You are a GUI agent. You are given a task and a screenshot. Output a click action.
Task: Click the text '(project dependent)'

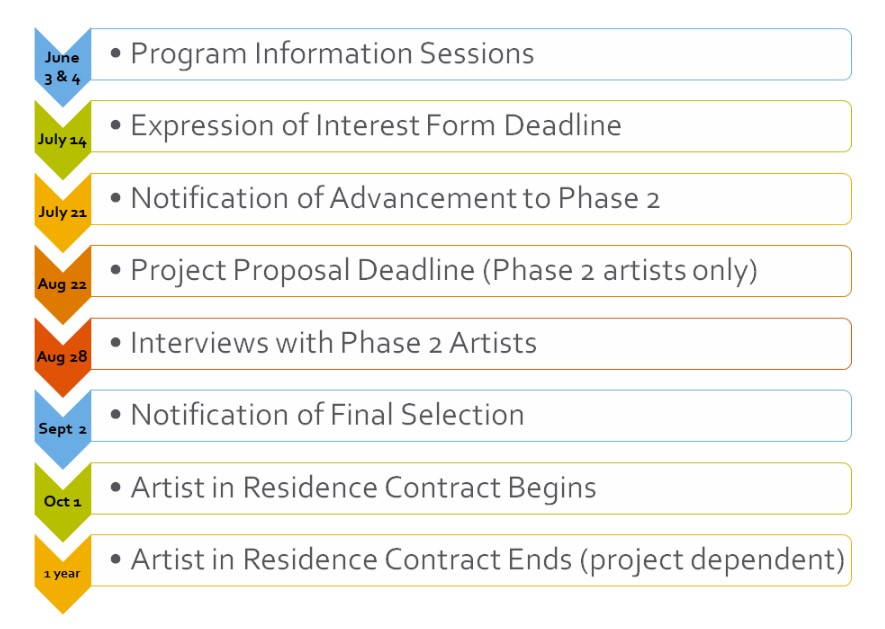[x=712, y=561]
